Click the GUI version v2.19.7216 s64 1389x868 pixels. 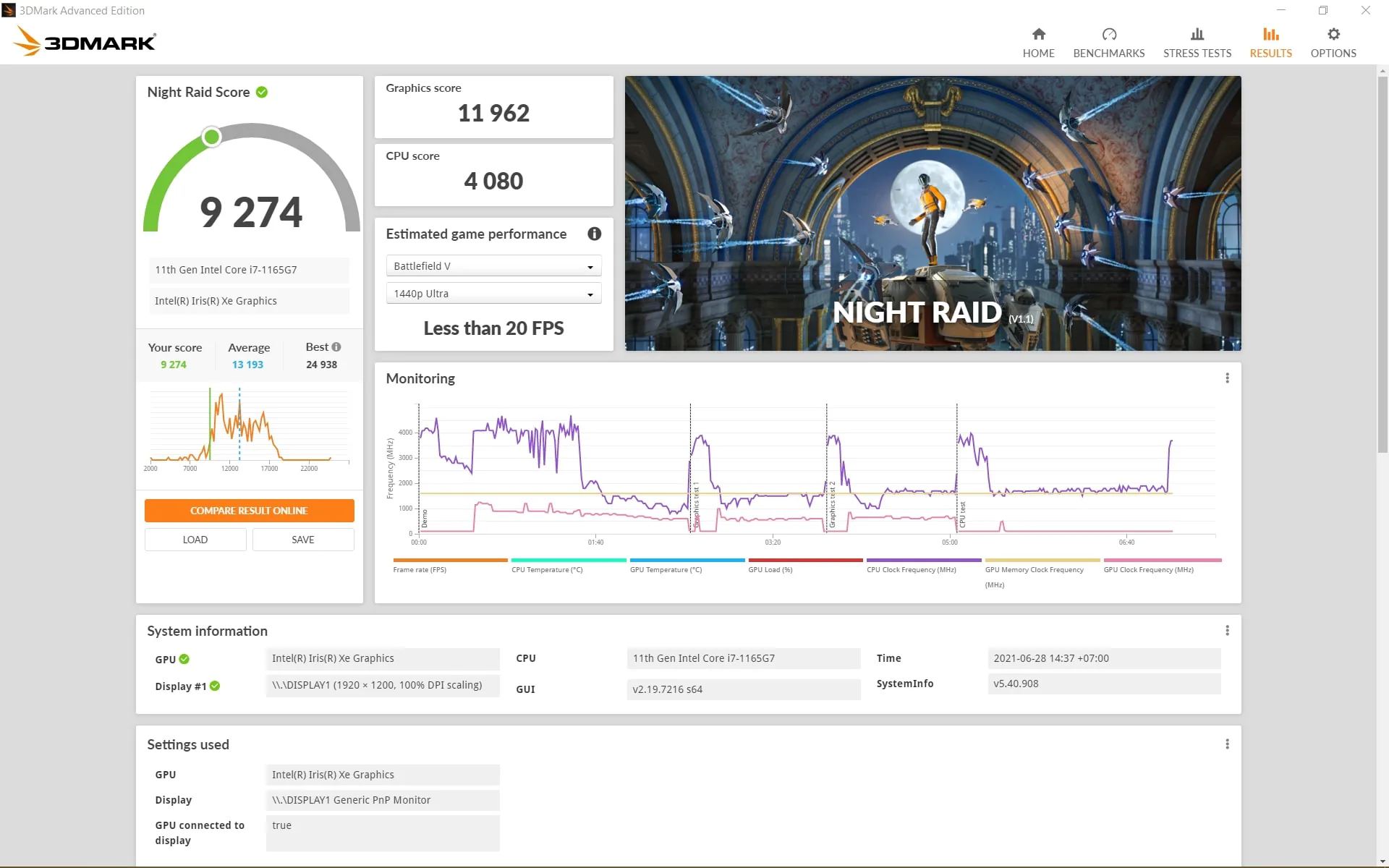point(743,689)
